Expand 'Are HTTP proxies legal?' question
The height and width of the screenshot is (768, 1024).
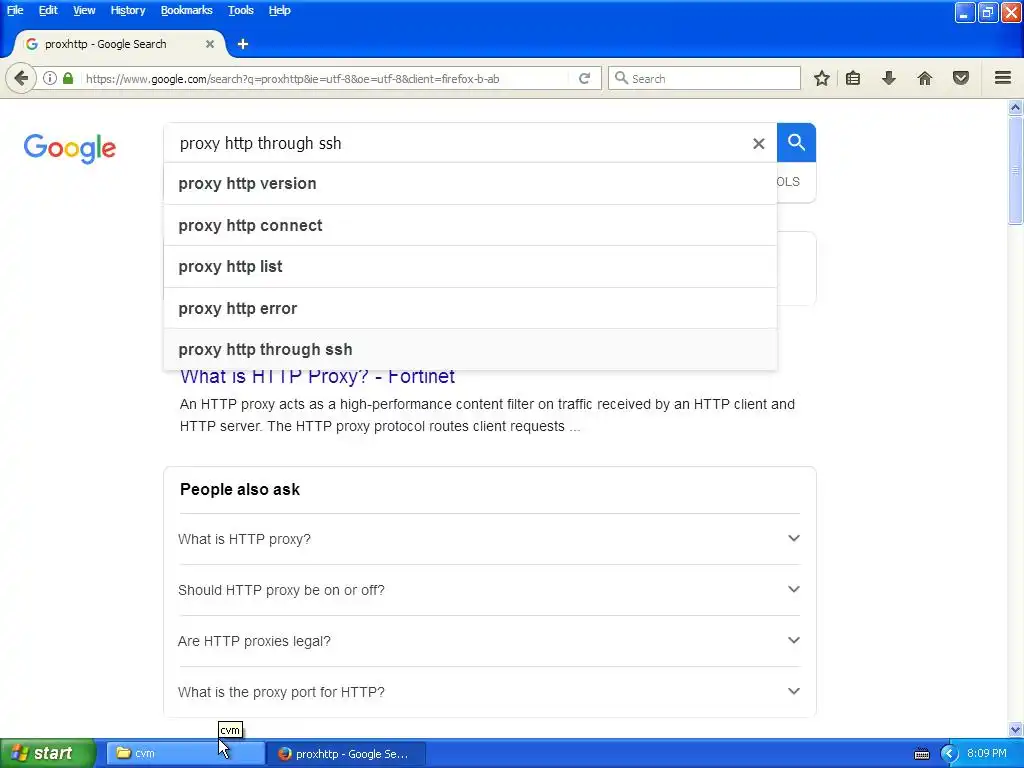coord(489,641)
